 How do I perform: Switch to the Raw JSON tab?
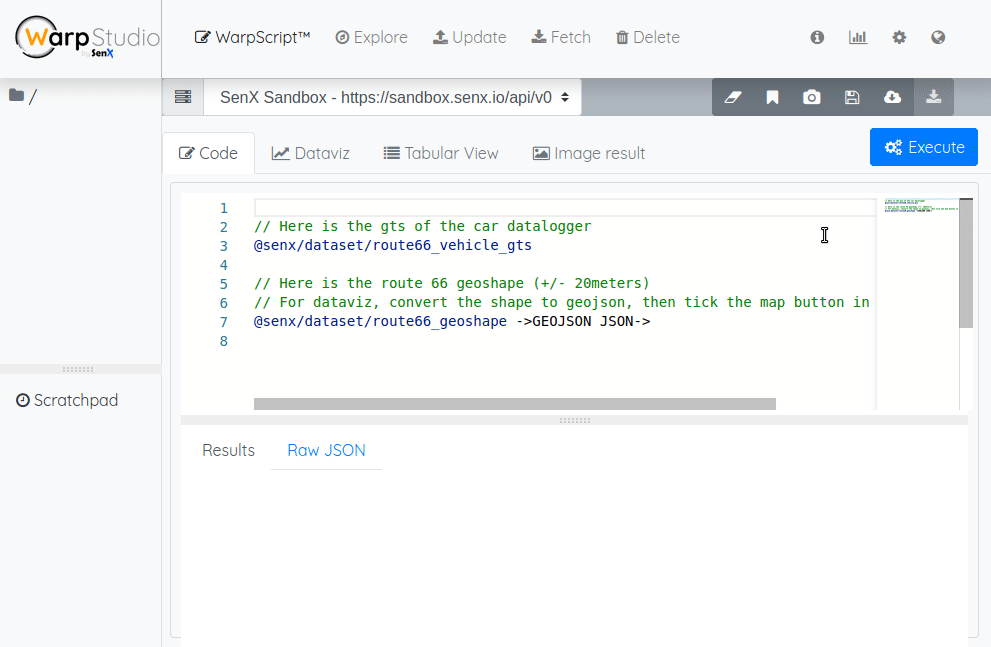click(326, 450)
